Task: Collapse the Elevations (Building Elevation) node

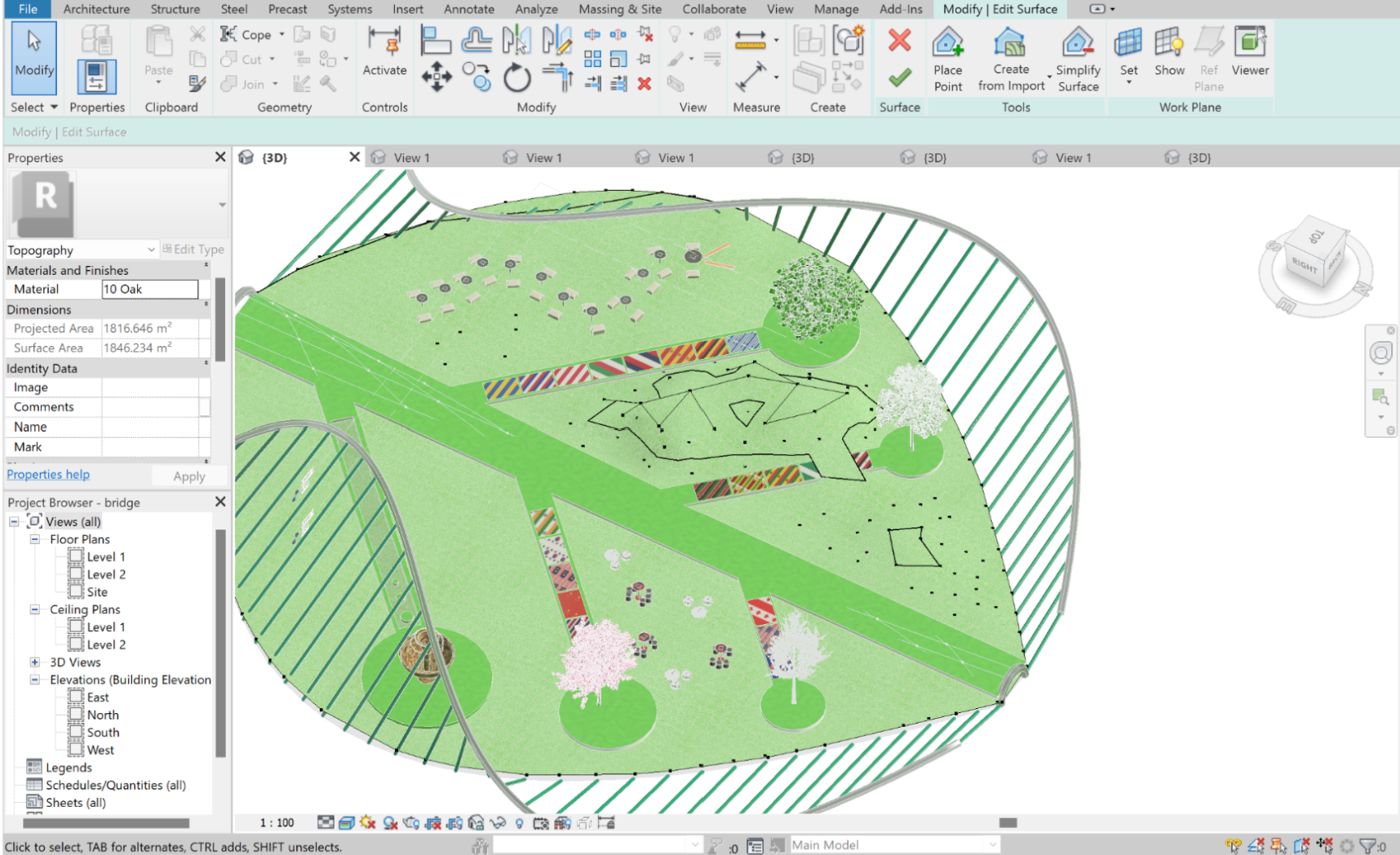Action: [x=35, y=679]
